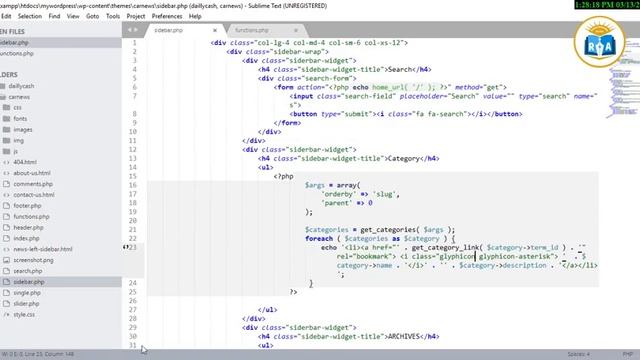Open footer.php in the sidebar
Image resolution: width=640 pixels, height=360 pixels.
[27, 206]
